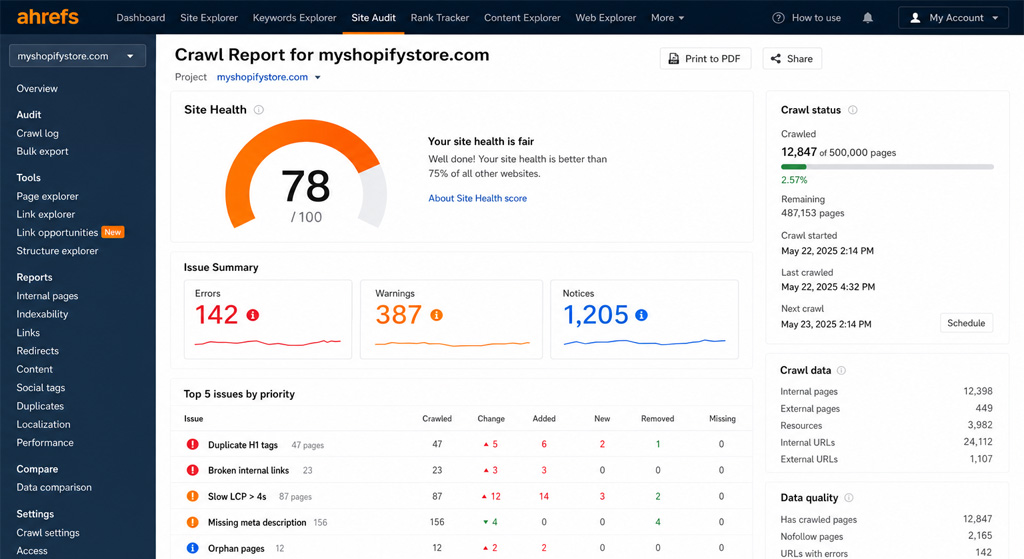This screenshot has height=559, width=1024.
Task: Click the Orphan pages notice icon
Action: pos(193,548)
